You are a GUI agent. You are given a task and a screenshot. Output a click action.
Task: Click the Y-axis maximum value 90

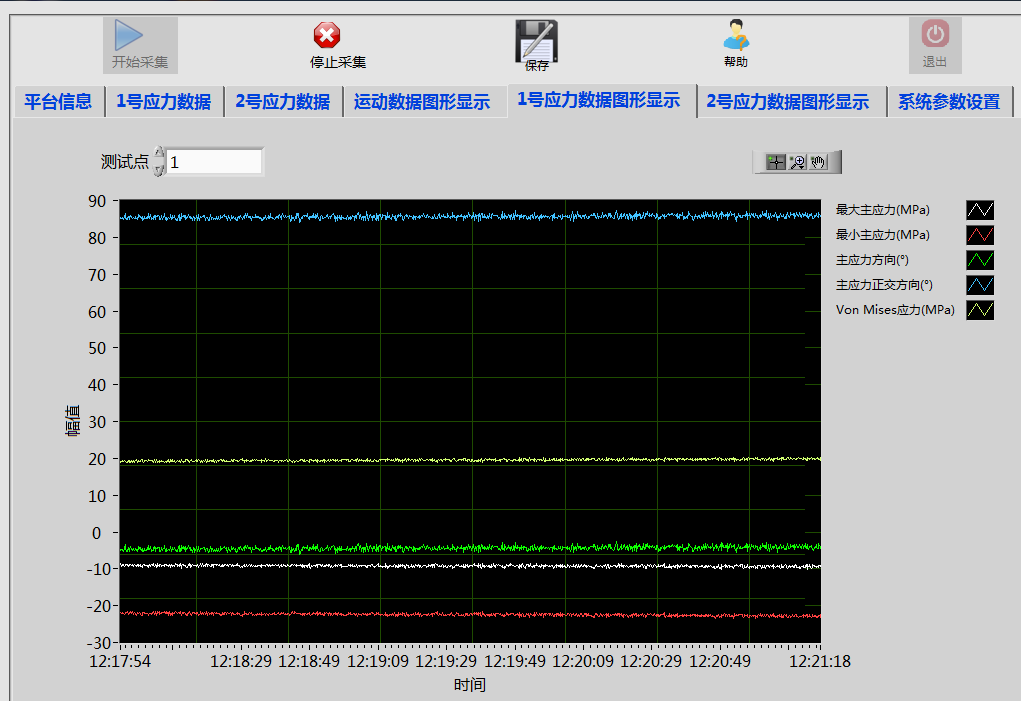point(97,201)
